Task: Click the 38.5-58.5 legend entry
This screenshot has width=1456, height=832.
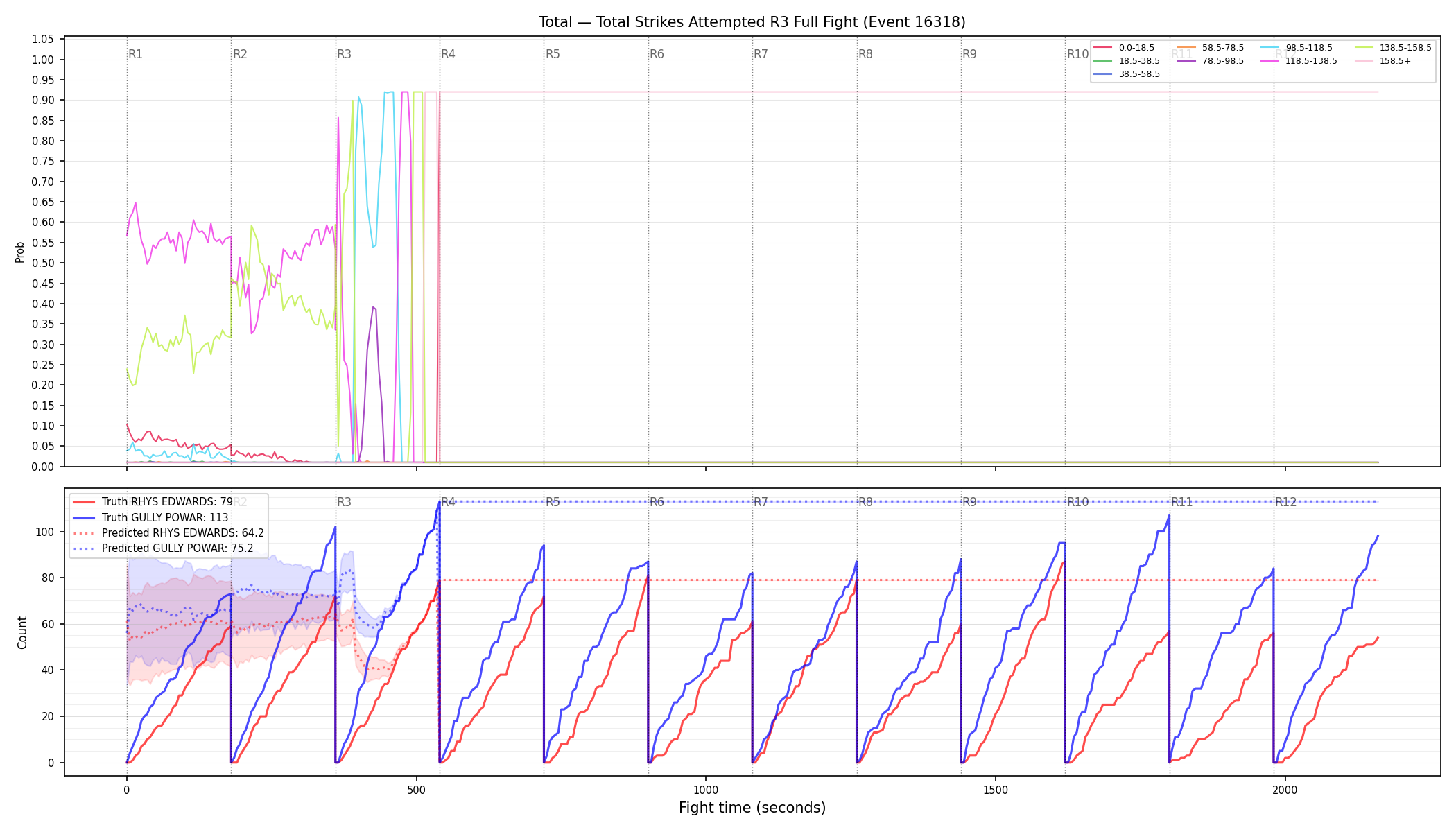Action: click(x=1127, y=74)
